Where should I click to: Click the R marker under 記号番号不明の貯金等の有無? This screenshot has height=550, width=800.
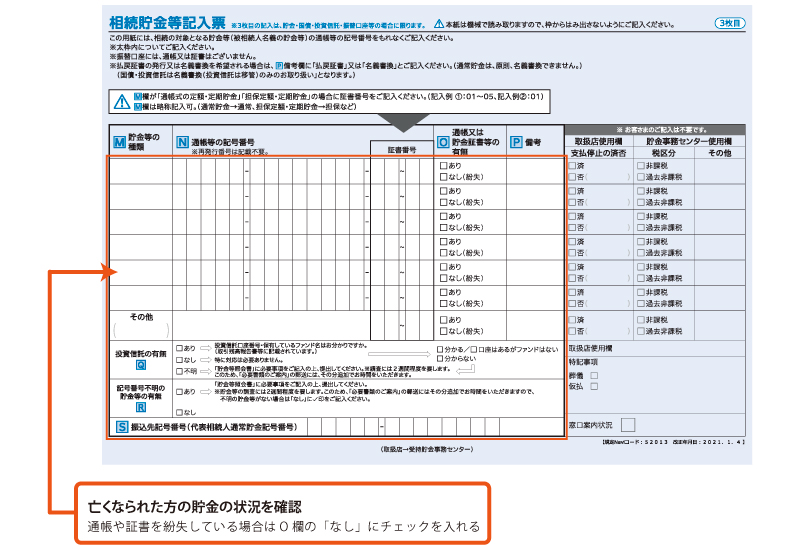(141, 407)
